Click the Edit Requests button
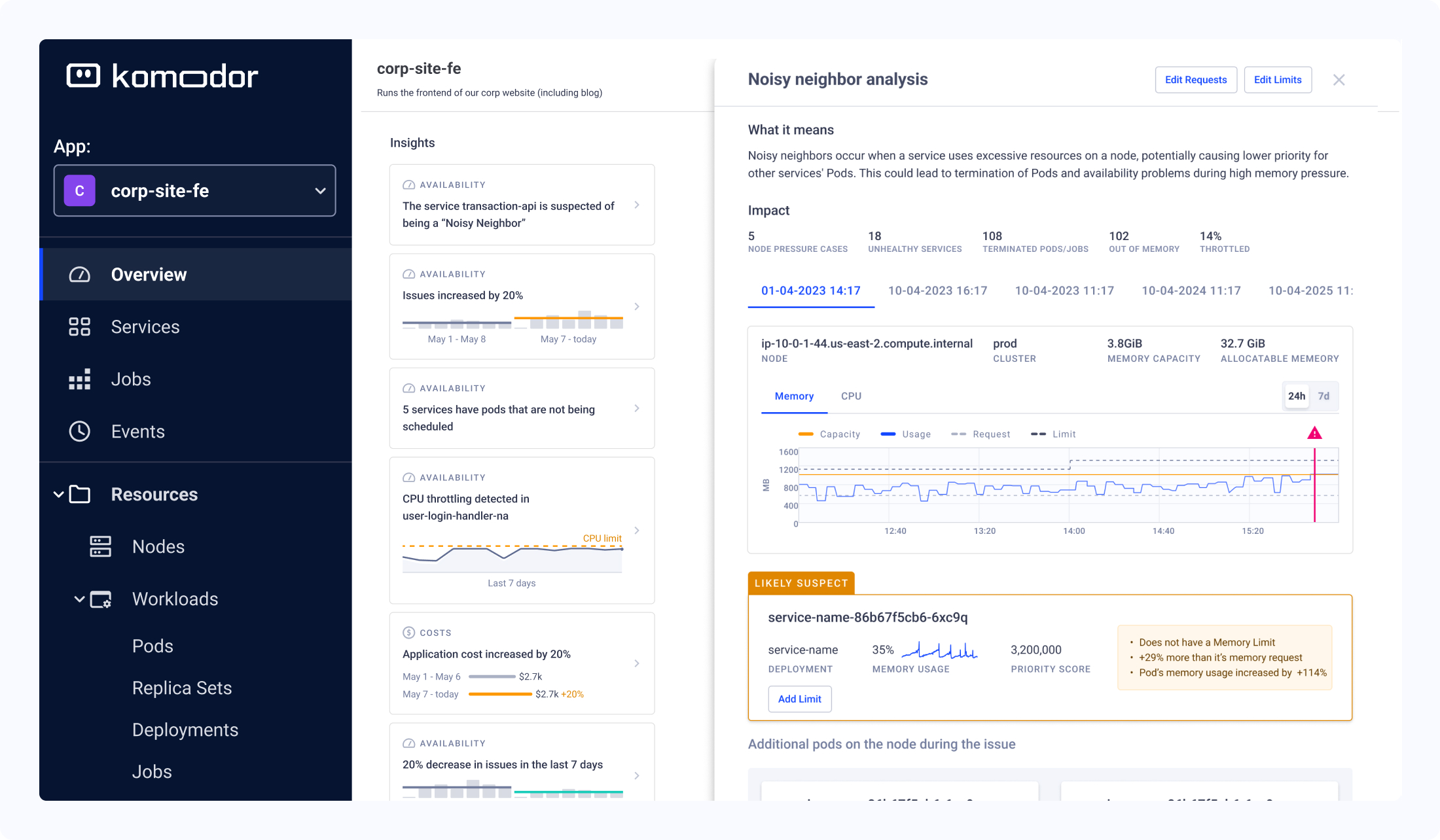This screenshot has height=840, width=1440. tap(1196, 80)
